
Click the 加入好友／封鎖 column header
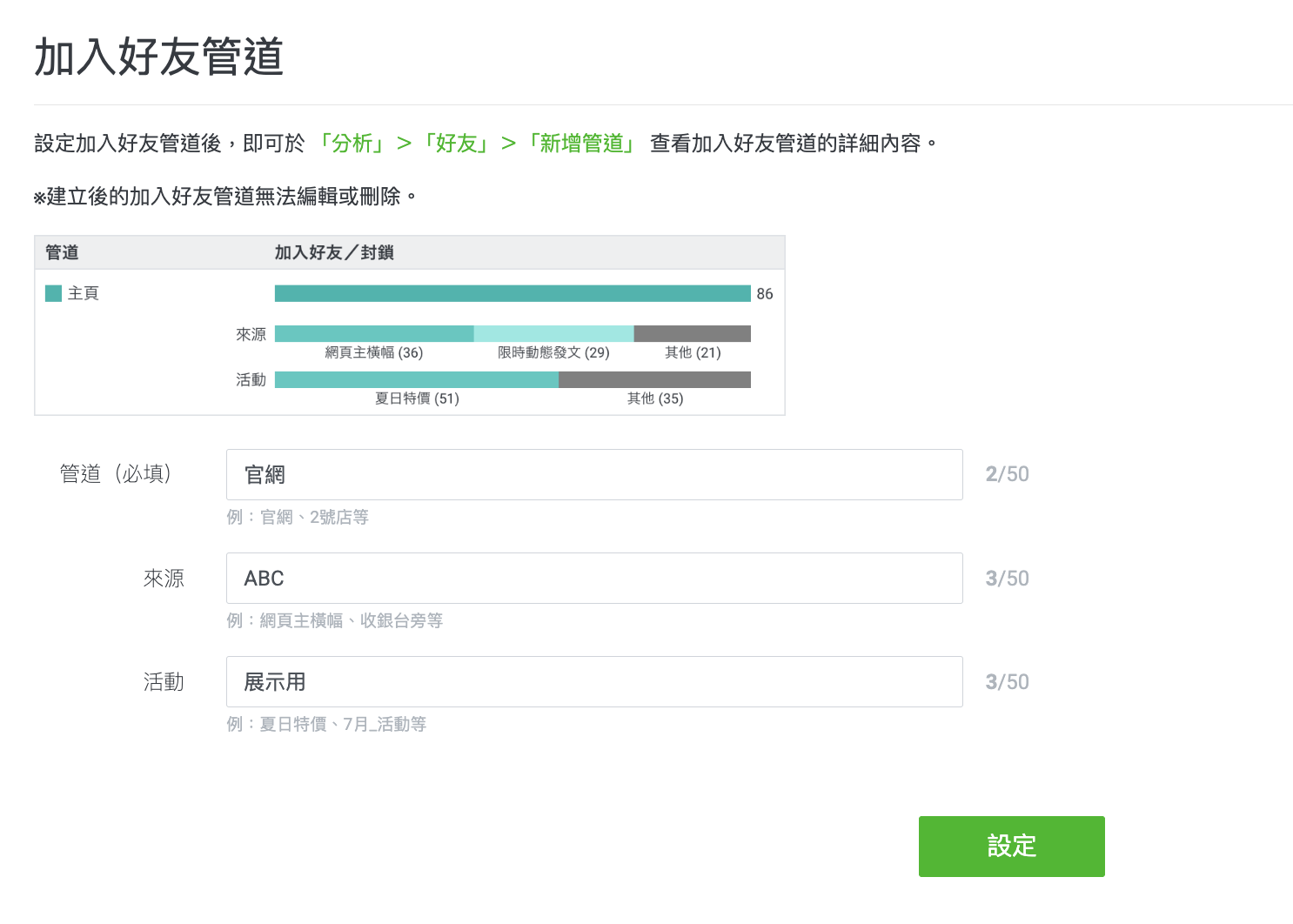[x=334, y=252]
